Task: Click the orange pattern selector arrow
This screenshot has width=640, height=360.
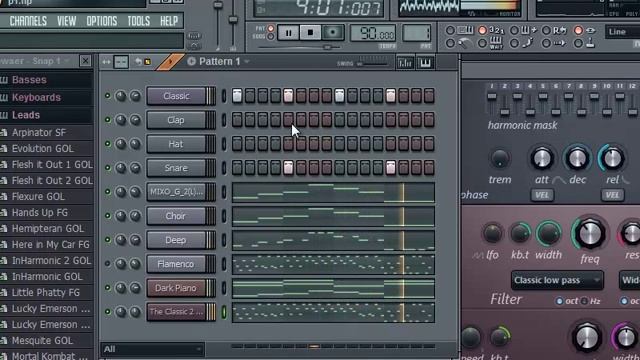Action: coord(170,62)
